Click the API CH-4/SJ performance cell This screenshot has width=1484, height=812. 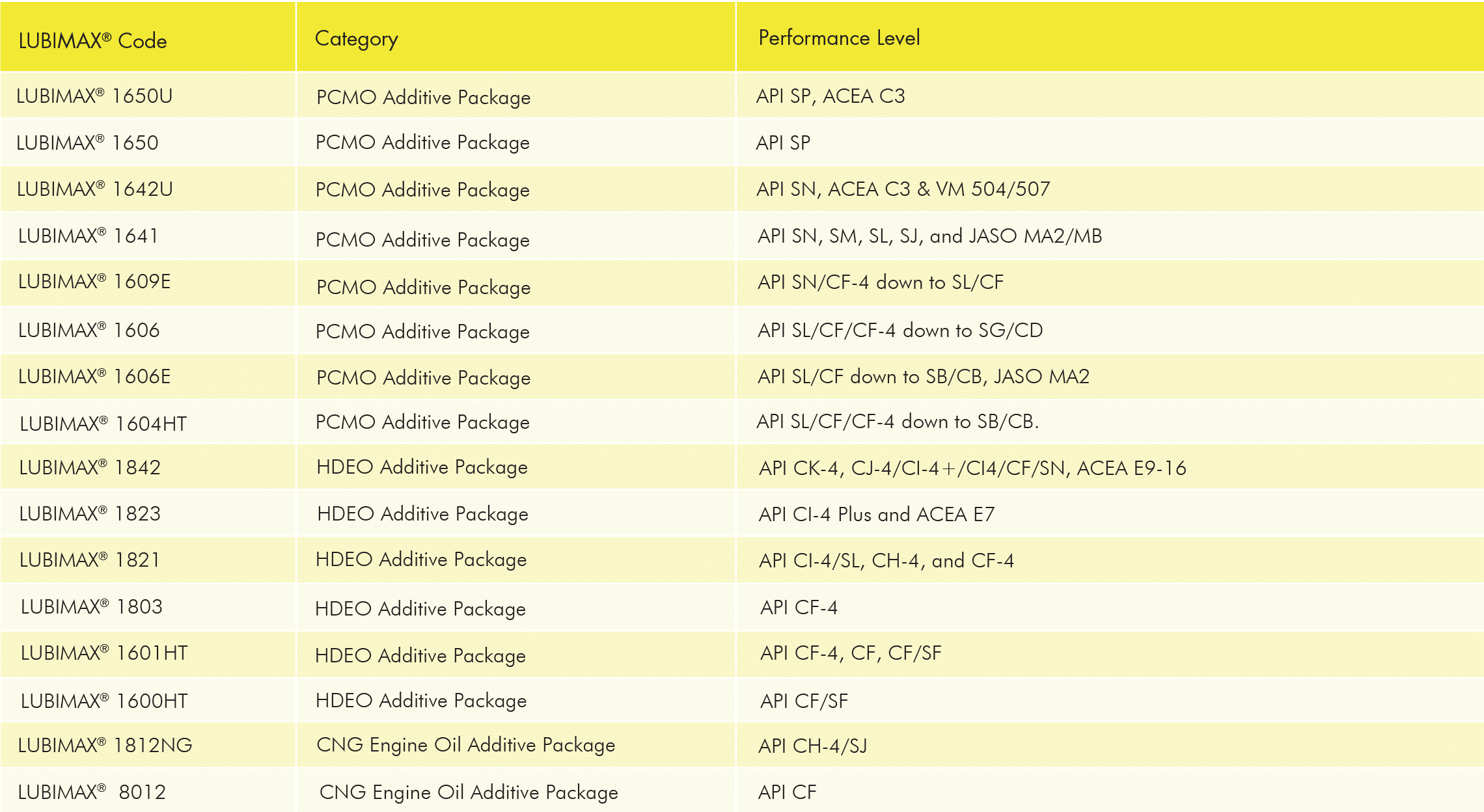(1110, 745)
